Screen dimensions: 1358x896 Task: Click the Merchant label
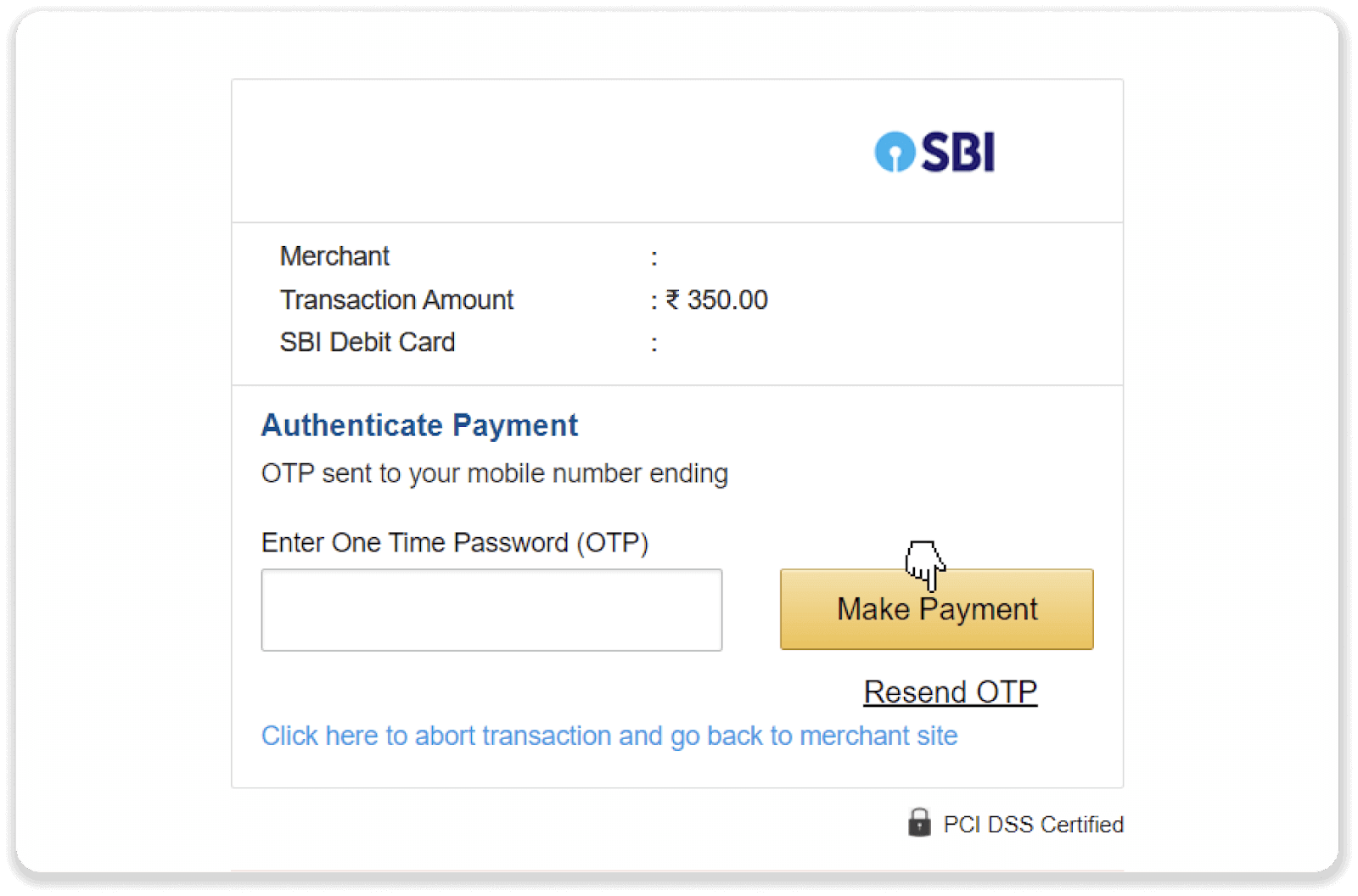[334, 256]
